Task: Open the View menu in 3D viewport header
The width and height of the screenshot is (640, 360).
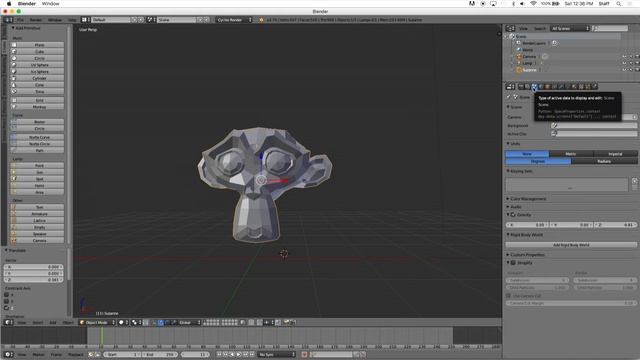Action: pos(22,322)
